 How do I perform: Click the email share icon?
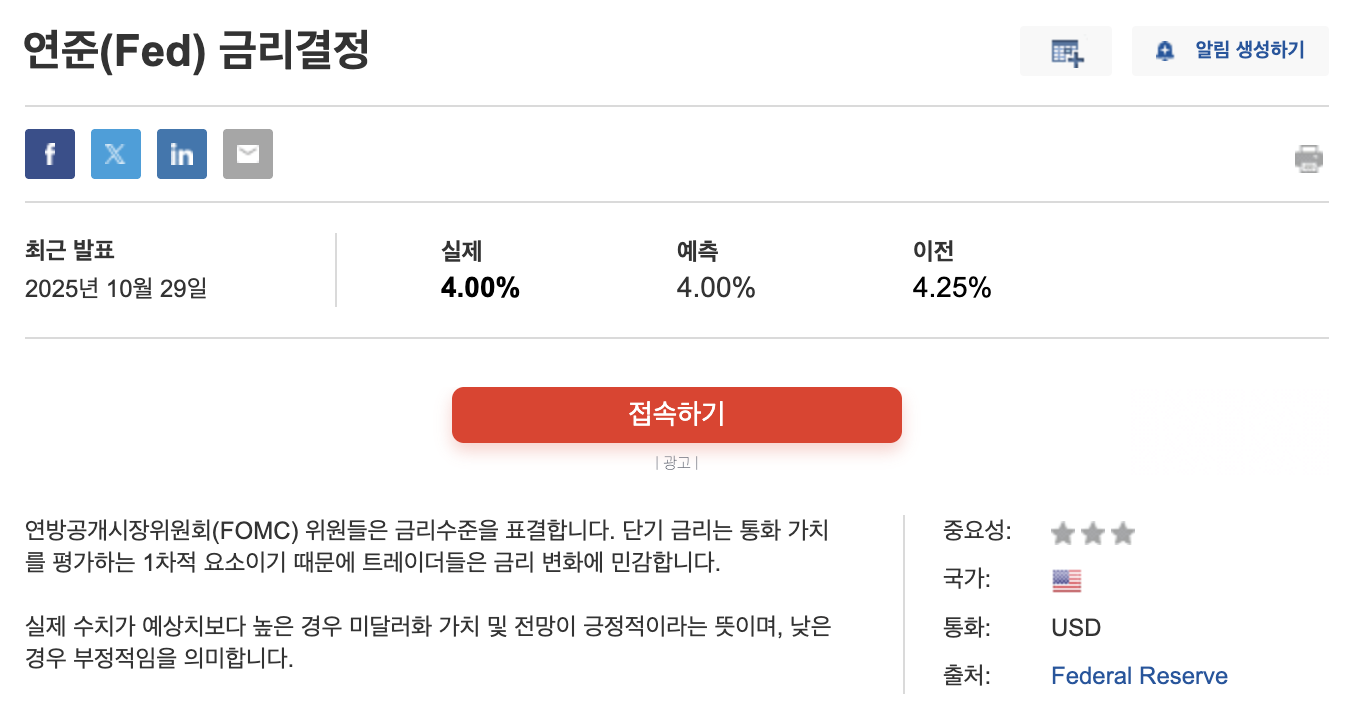point(248,154)
